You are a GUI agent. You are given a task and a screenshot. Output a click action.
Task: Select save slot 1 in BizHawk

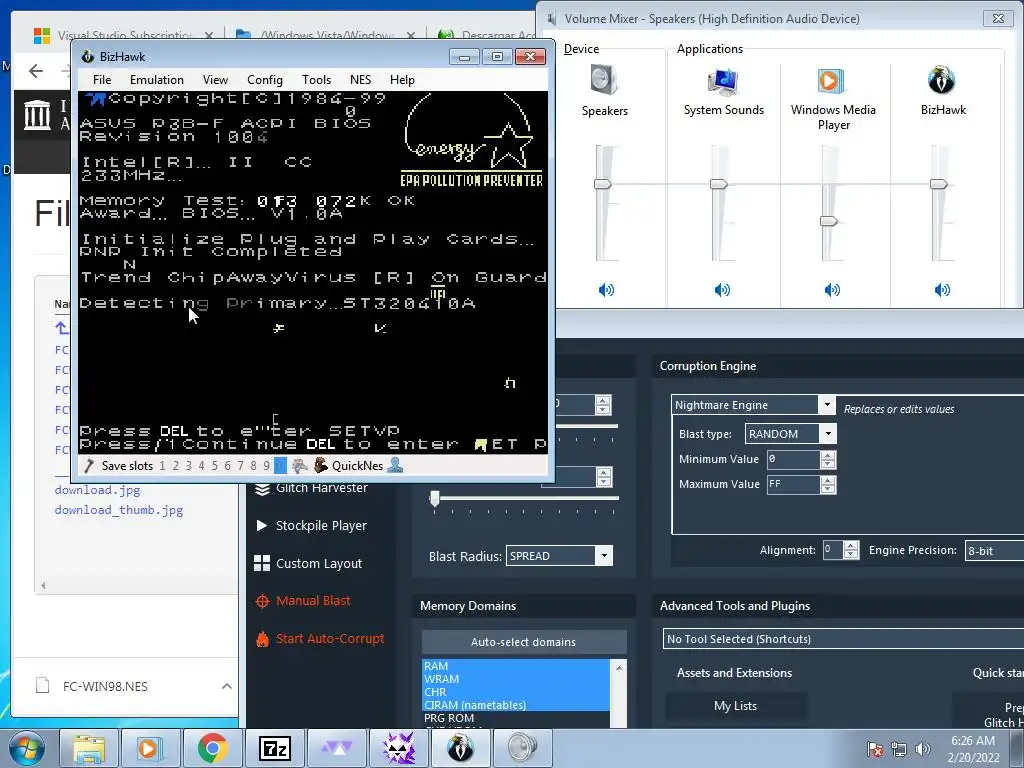click(x=162, y=466)
